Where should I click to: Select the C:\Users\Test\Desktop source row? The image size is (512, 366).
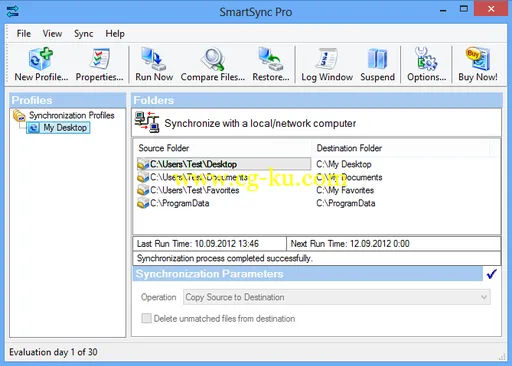click(224, 164)
